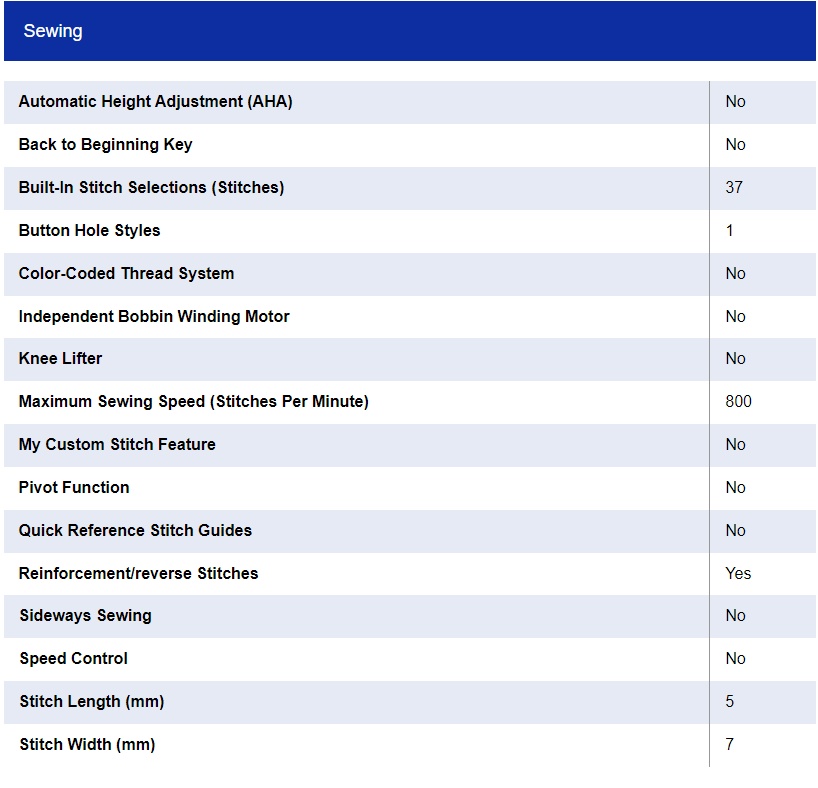The width and height of the screenshot is (818, 788).
Task: Select the value 37 for built-in stitches
Action: point(734,188)
